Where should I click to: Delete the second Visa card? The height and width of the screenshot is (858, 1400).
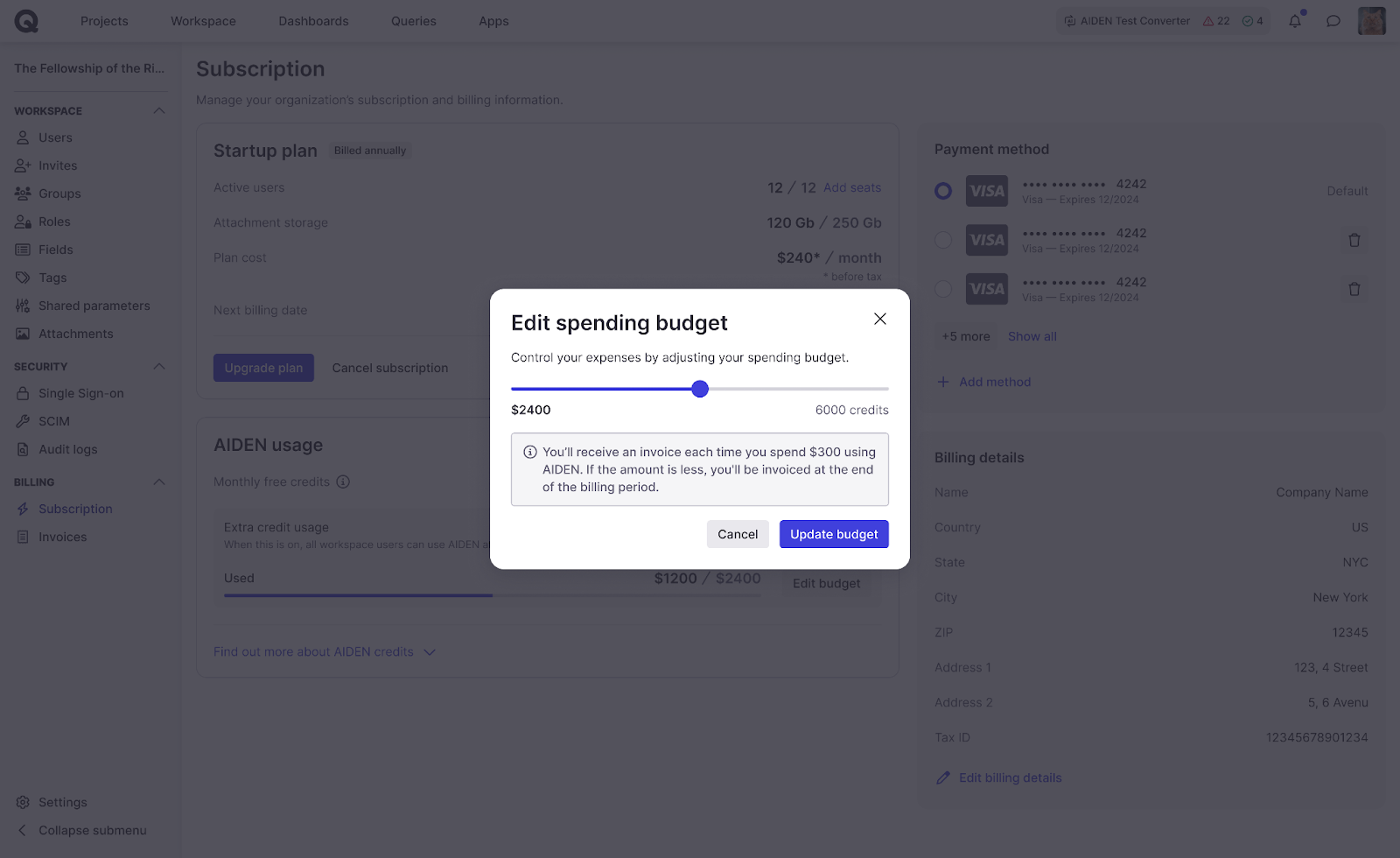coord(1354,240)
